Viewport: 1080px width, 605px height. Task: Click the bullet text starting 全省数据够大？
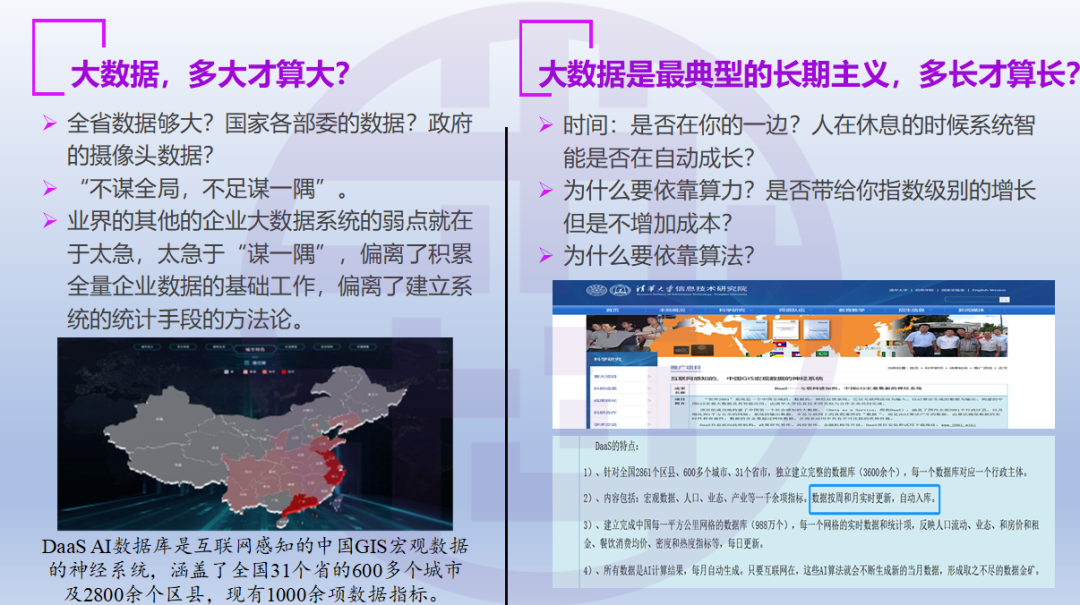point(269,139)
